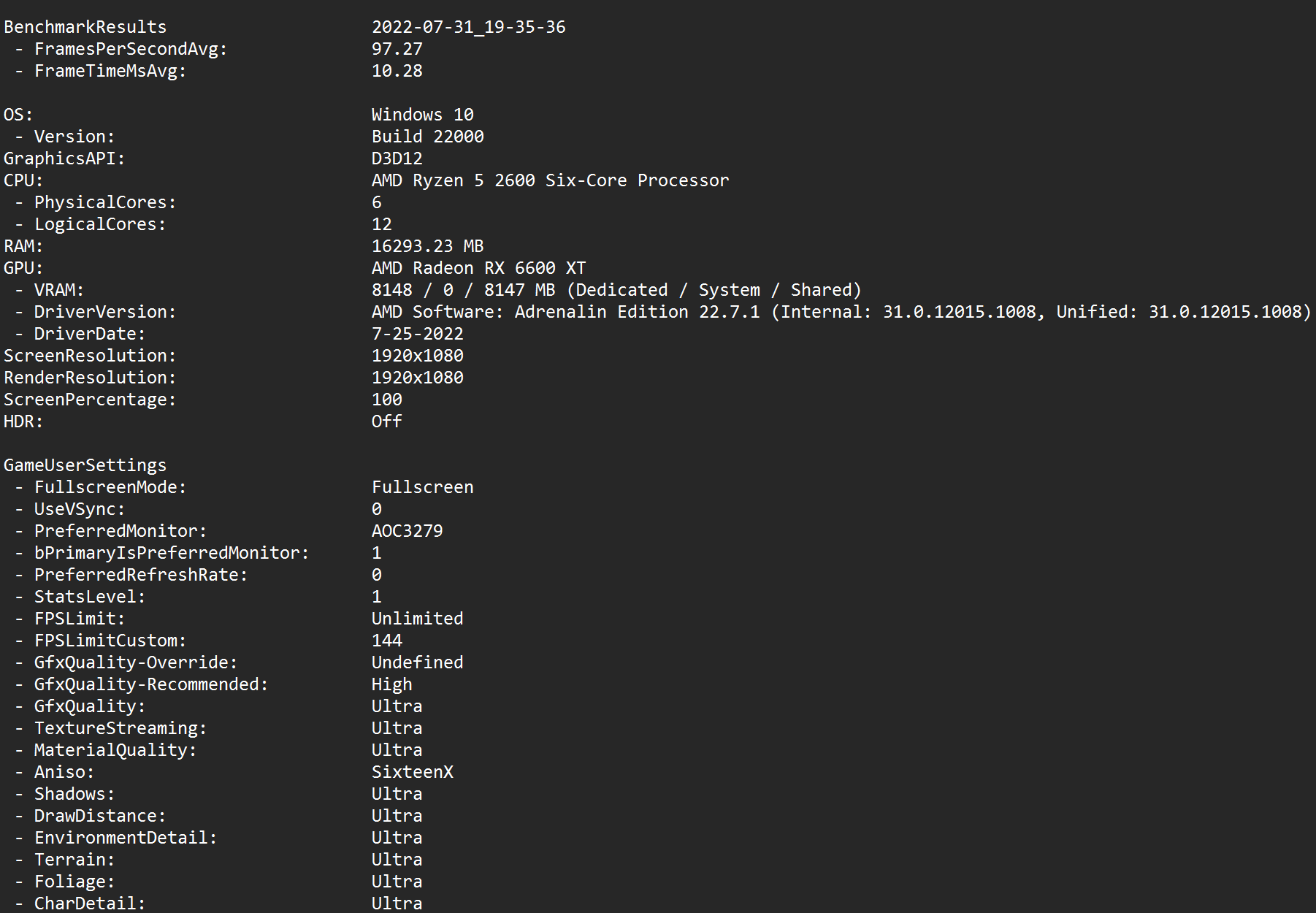The width and height of the screenshot is (1316, 913).
Task: Click the Aniso SixteenX value
Action: pos(412,772)
